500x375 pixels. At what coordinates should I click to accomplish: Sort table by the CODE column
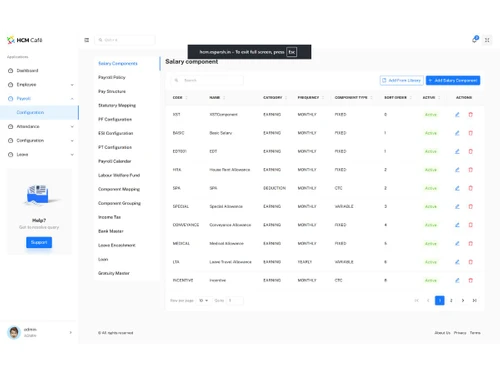(180, 98)
